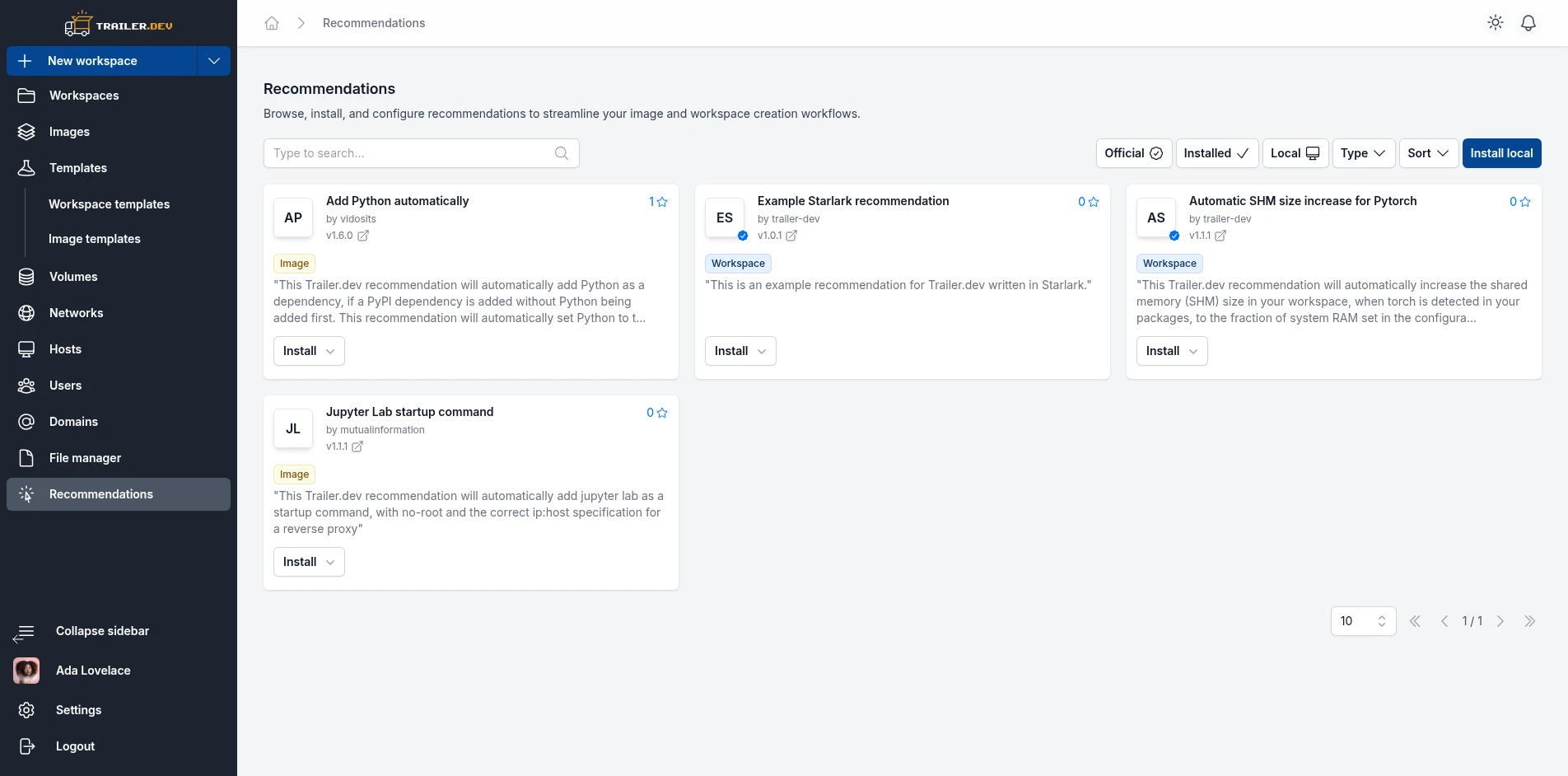Image resolution: width=1568 pixels, height=776 pixels.
Task: Select Recommendations in the sidebar
Action: coord(119,494)
